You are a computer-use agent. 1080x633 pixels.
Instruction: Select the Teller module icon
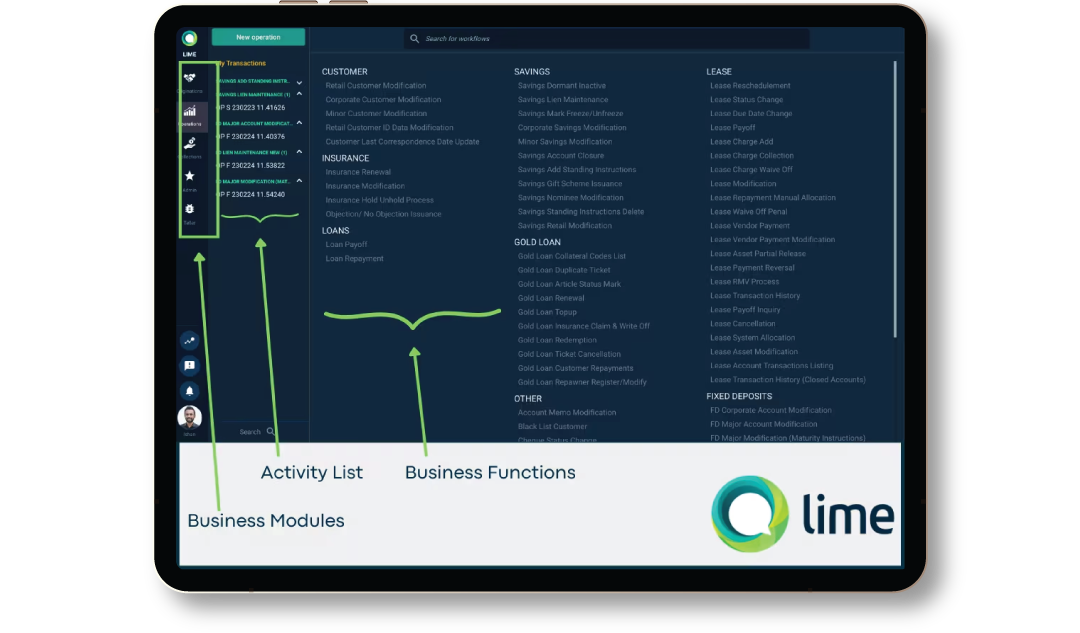click(x=189, y=208)
